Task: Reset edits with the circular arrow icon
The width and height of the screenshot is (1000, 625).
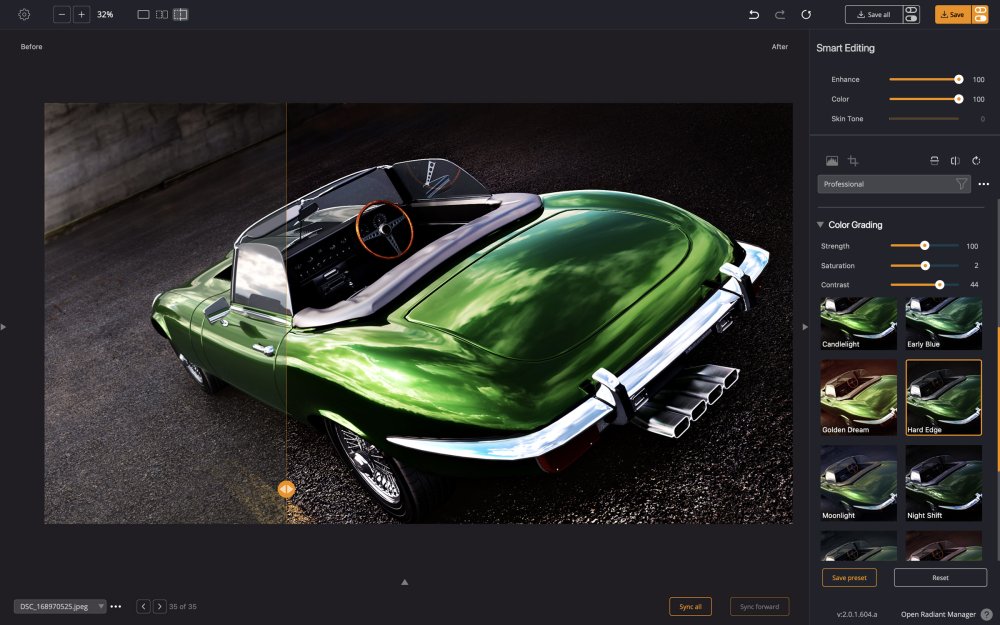Action: click(806, 14)
